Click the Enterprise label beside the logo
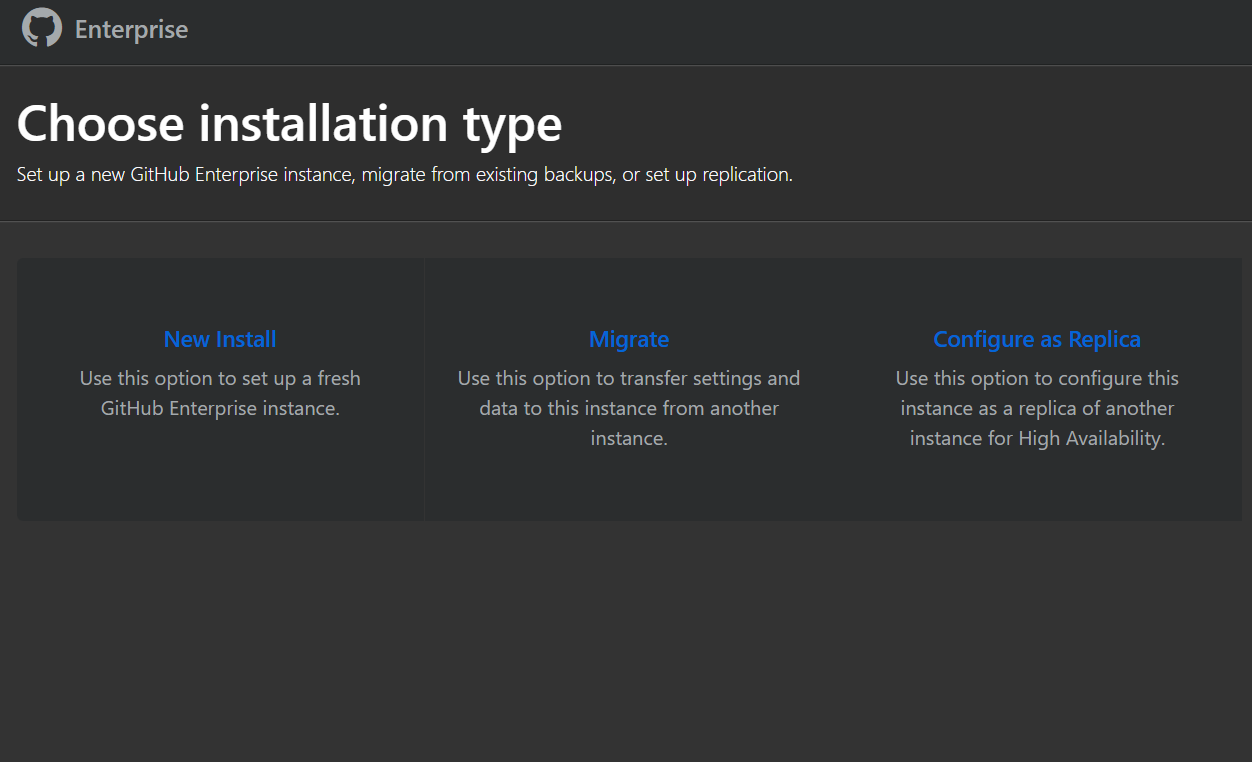The image size is (1252, 762). (x=131, y=29)
